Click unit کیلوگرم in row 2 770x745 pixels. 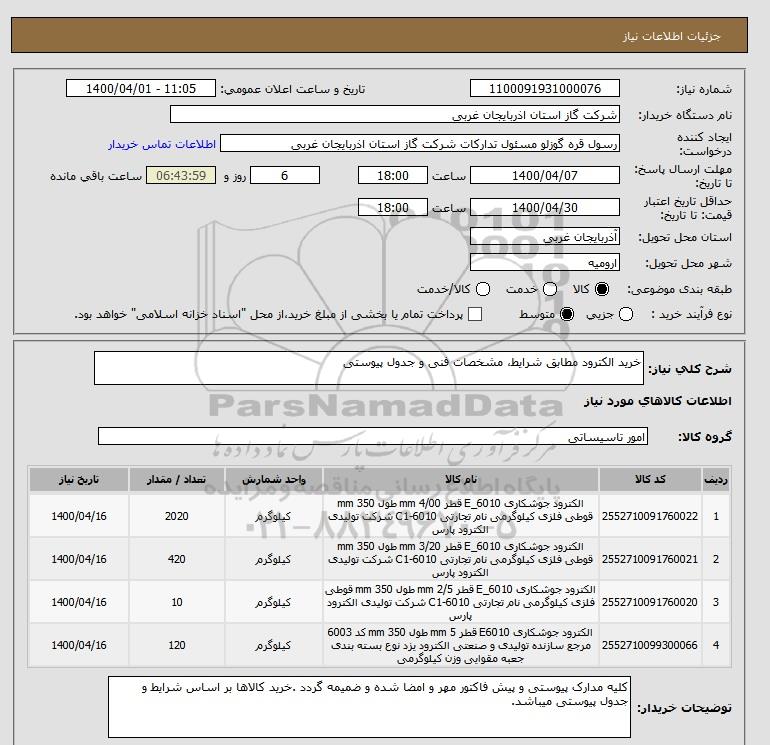[x=273, y=559]
